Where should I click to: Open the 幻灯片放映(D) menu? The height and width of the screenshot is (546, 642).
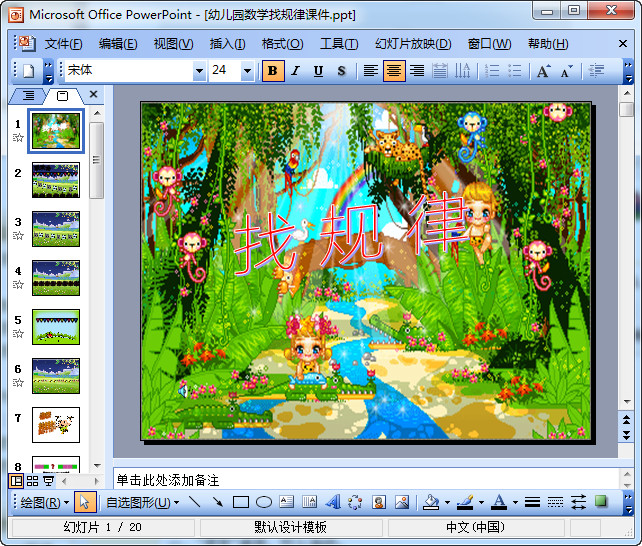coord(413,43)
